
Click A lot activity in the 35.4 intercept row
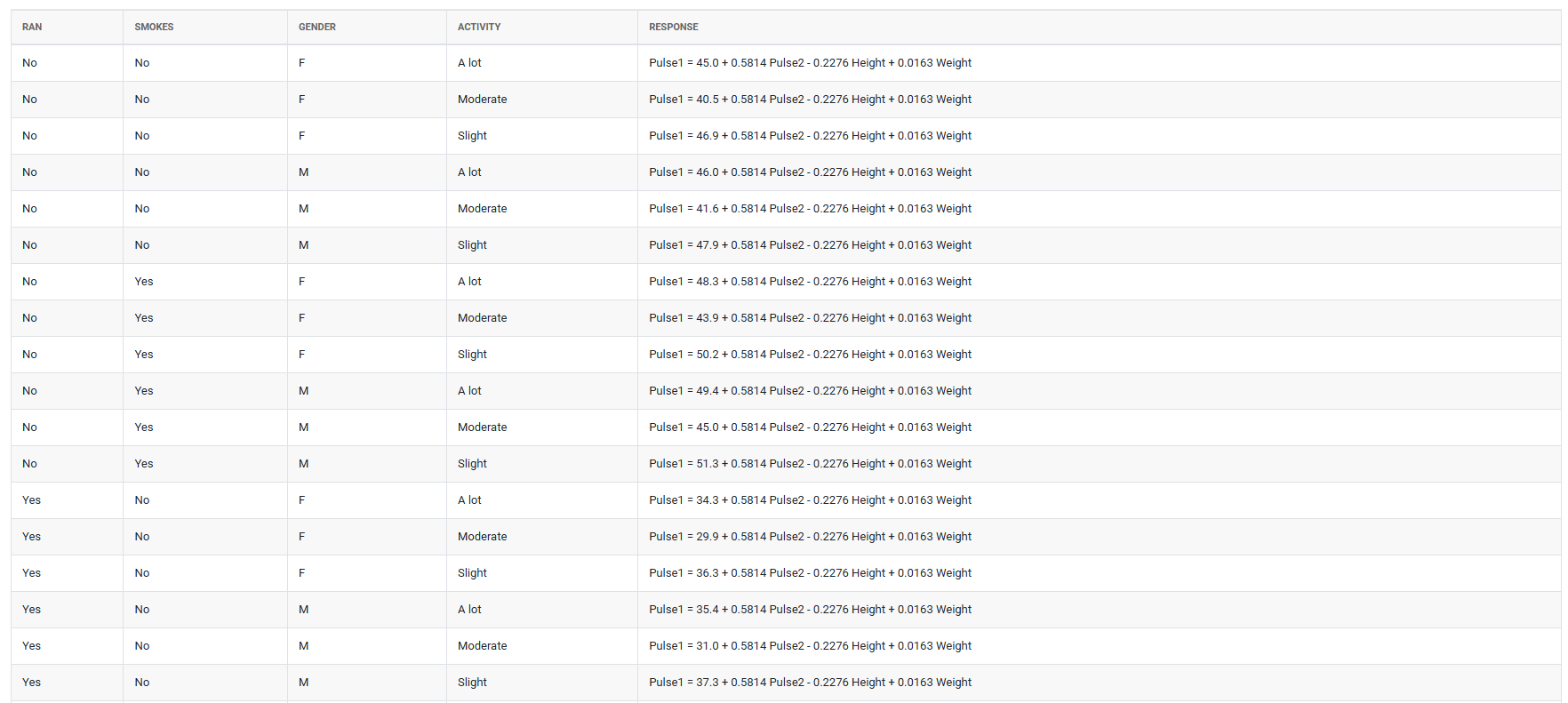click(469, 610)
